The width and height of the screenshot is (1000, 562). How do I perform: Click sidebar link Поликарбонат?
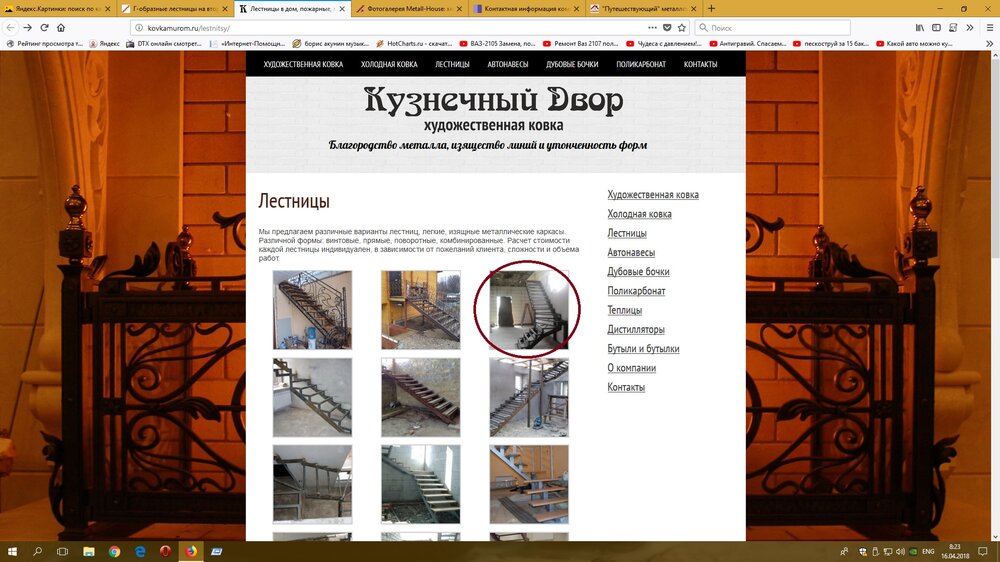coord(636,291)
